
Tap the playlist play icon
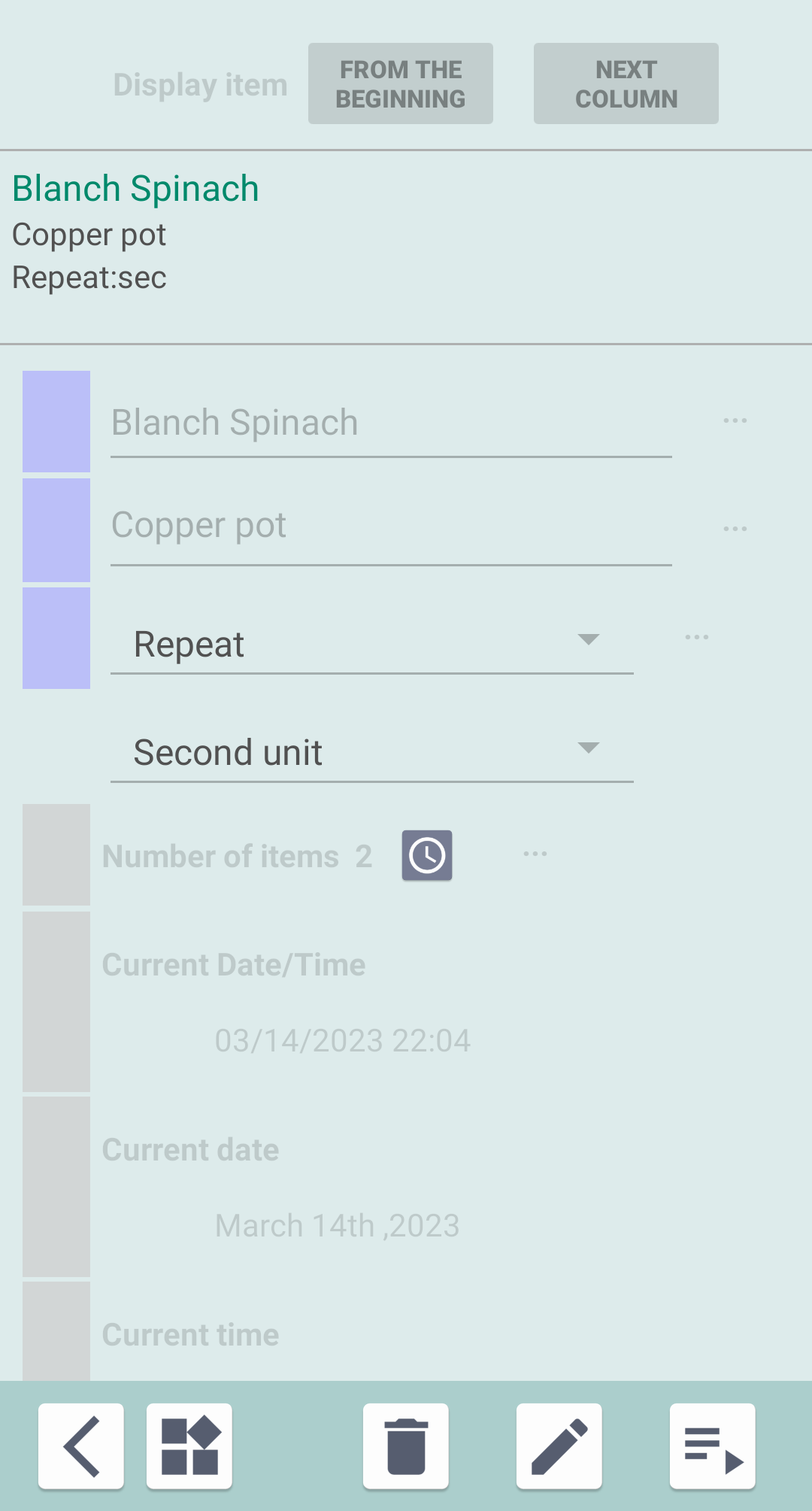click(x=712, y=1446)
